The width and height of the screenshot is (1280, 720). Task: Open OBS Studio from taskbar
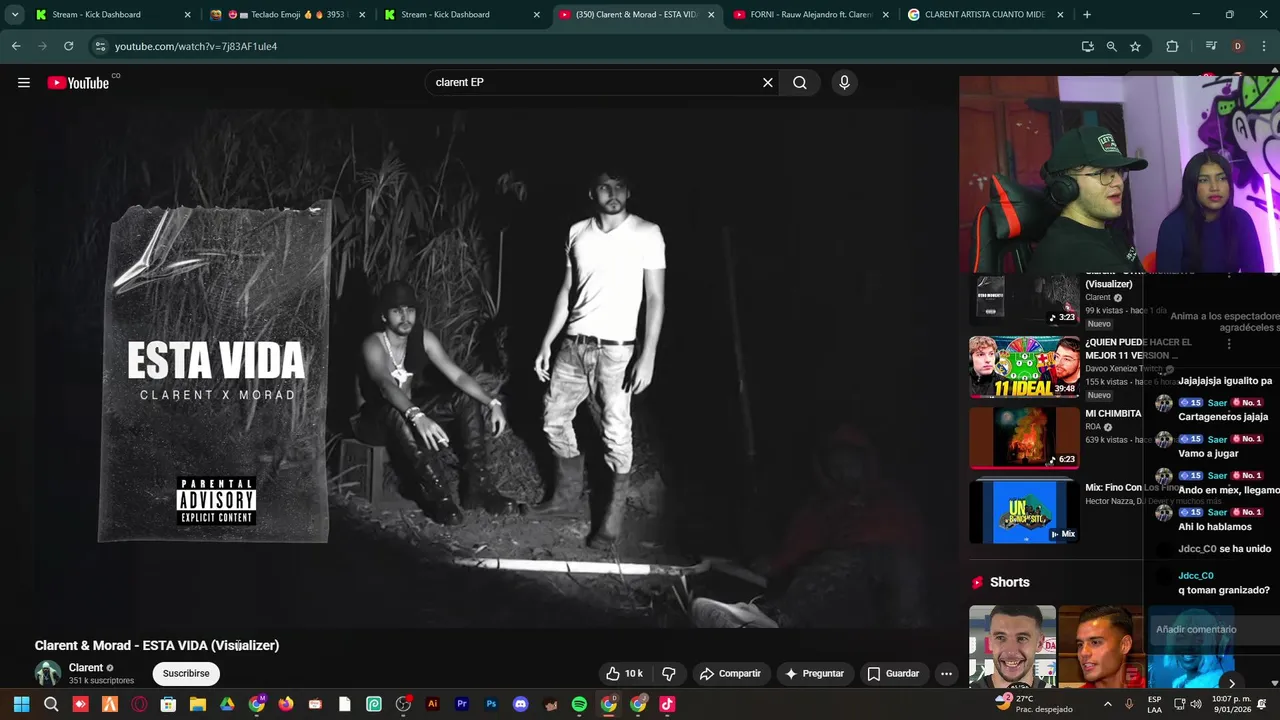403,704
